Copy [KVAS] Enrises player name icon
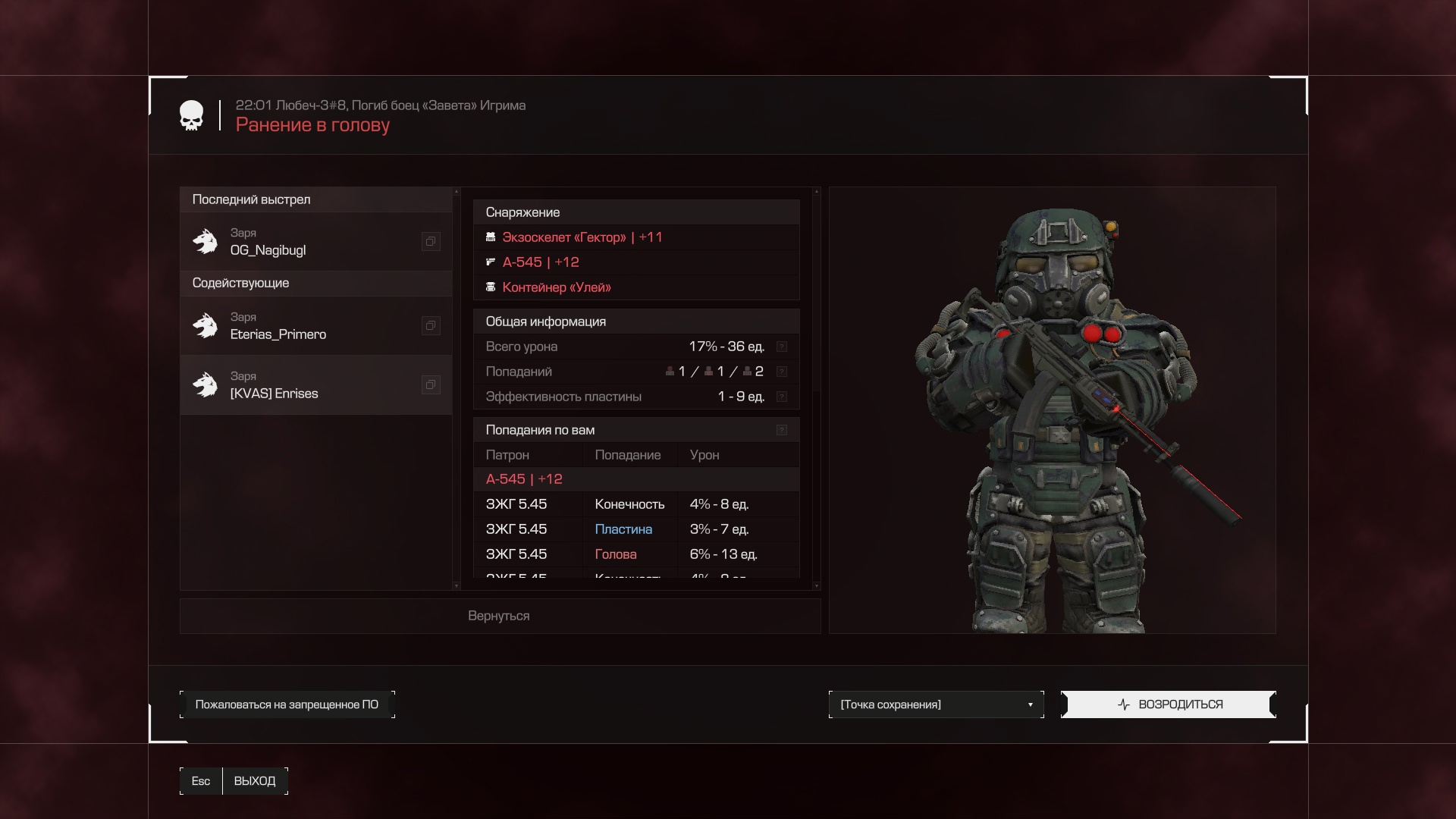The image size is (1456, 819). click(x=431, y=384)
